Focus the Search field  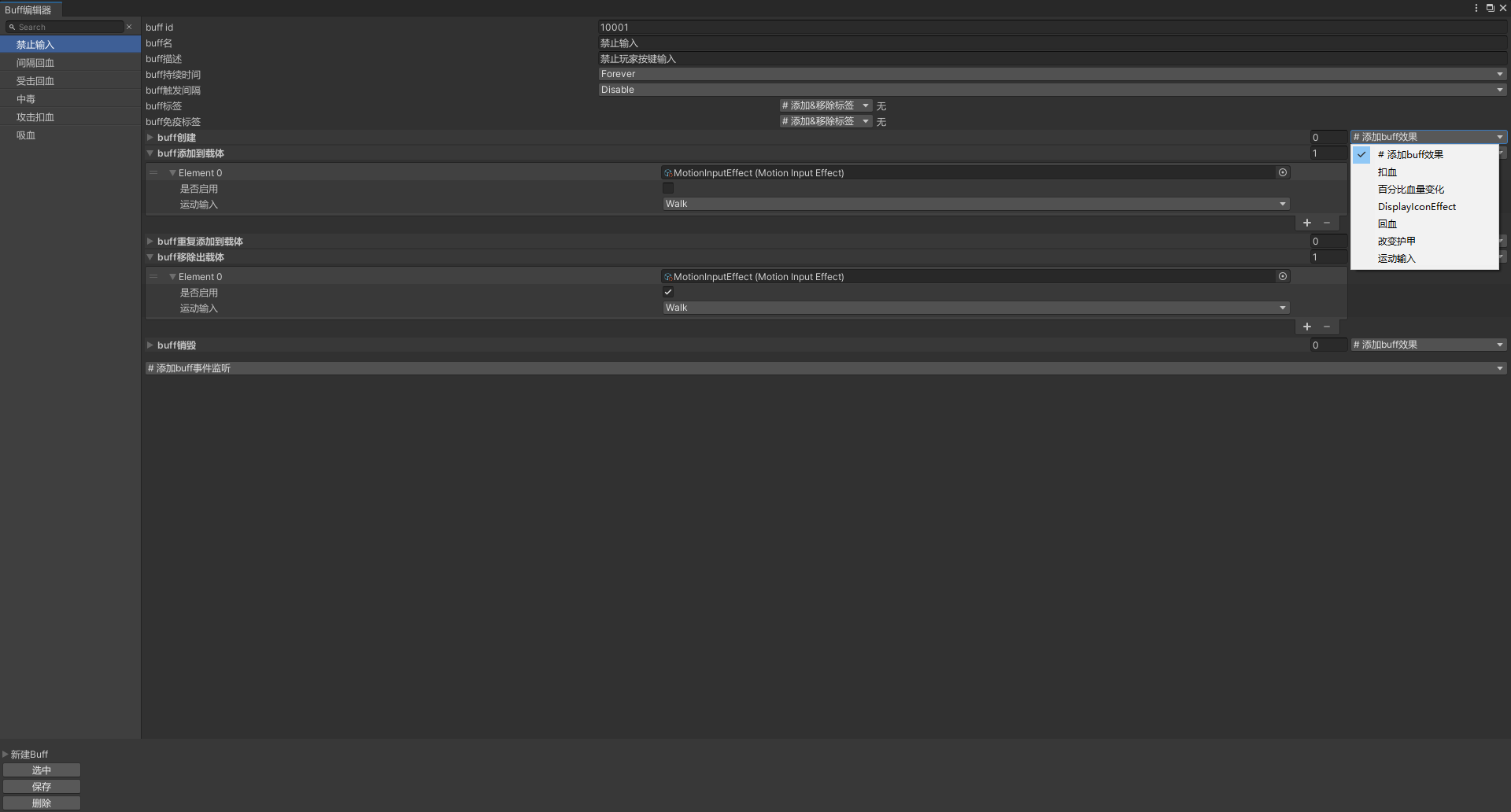(x=65, y=27)
